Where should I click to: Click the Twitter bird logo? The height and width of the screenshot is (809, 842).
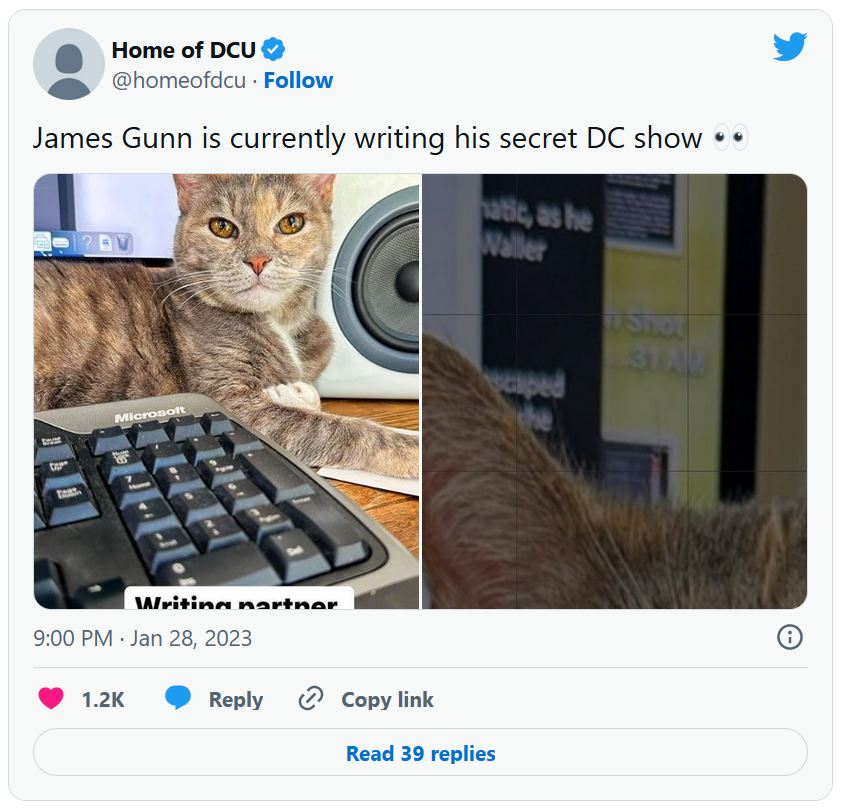click(790, 46)
